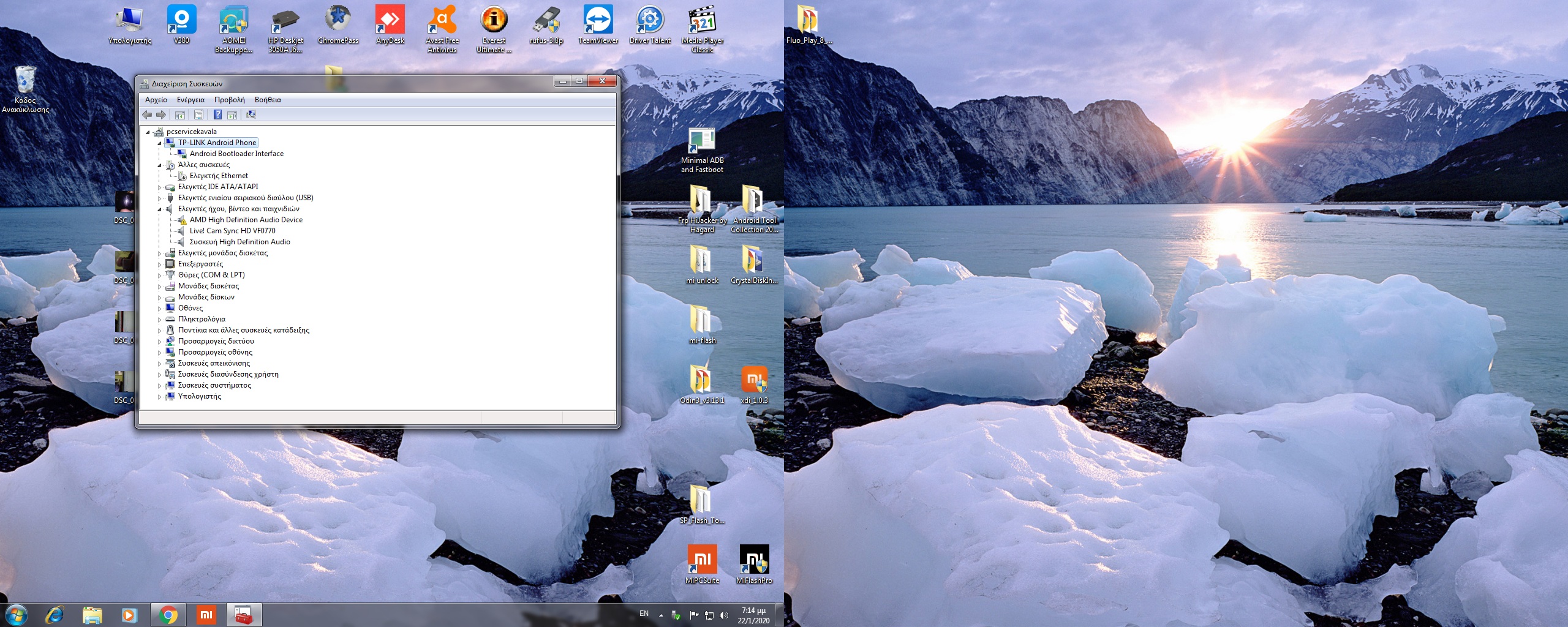
Task: Click the Properties toolbar icon
Action: pos(198,115)
